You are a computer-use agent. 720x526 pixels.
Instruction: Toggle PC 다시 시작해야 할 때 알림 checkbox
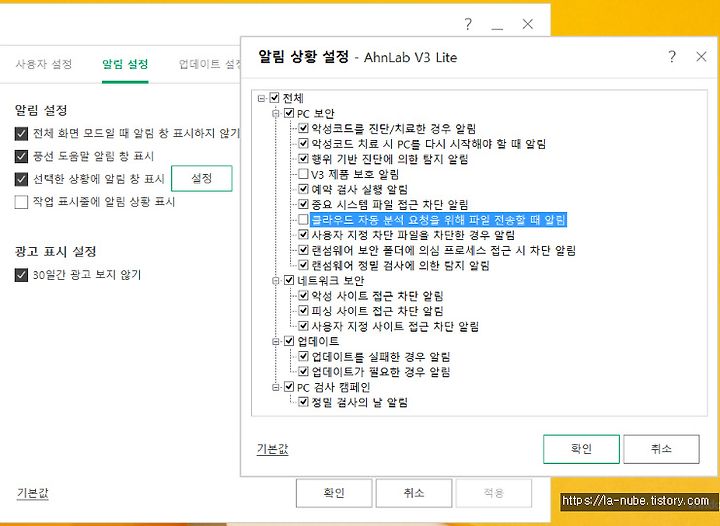[x=303, y=144]
